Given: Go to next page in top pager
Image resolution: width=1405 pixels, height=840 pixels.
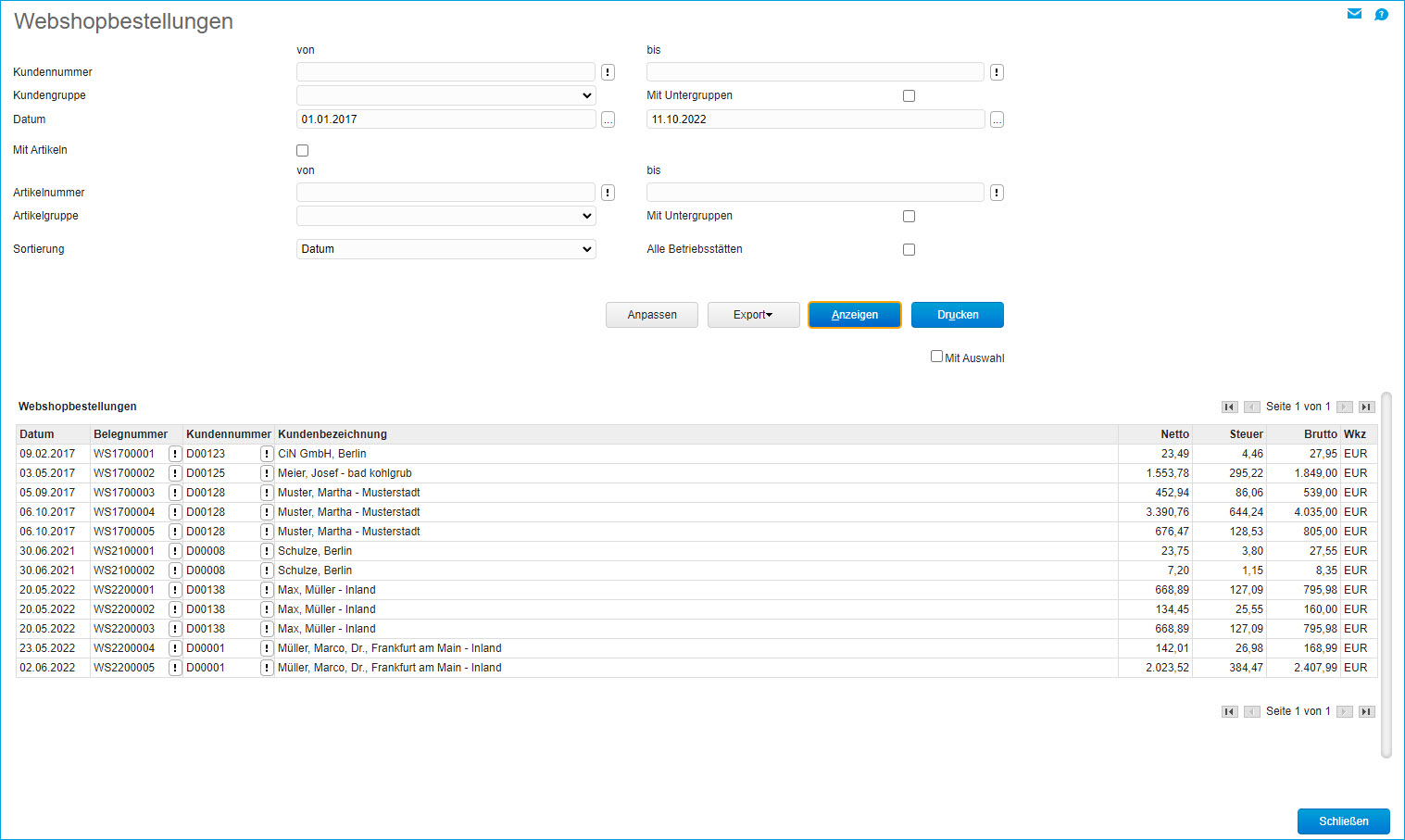Looking at the screenshot, I should [1344, 407].
